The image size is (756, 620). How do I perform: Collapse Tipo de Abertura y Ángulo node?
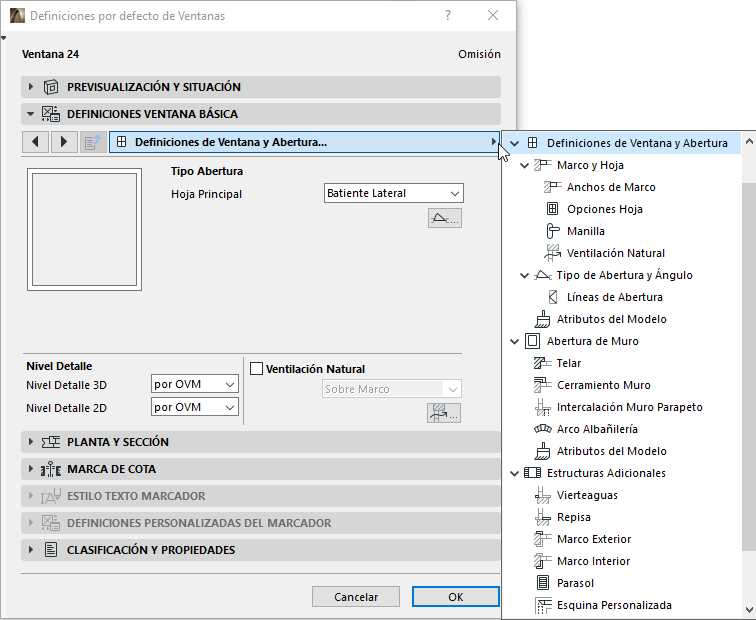pos(525,275)
